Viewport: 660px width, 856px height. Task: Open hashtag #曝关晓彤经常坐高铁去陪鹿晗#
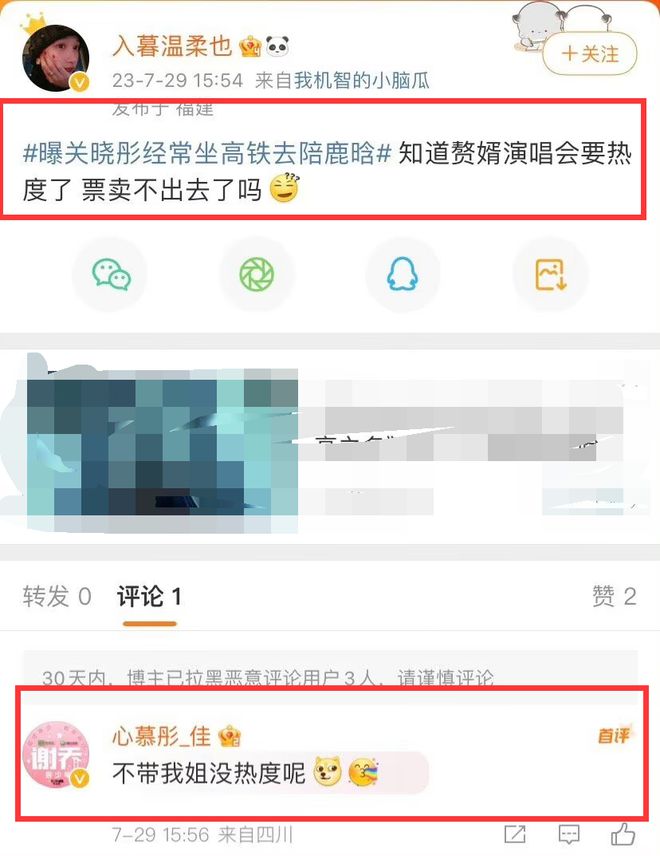207,153
